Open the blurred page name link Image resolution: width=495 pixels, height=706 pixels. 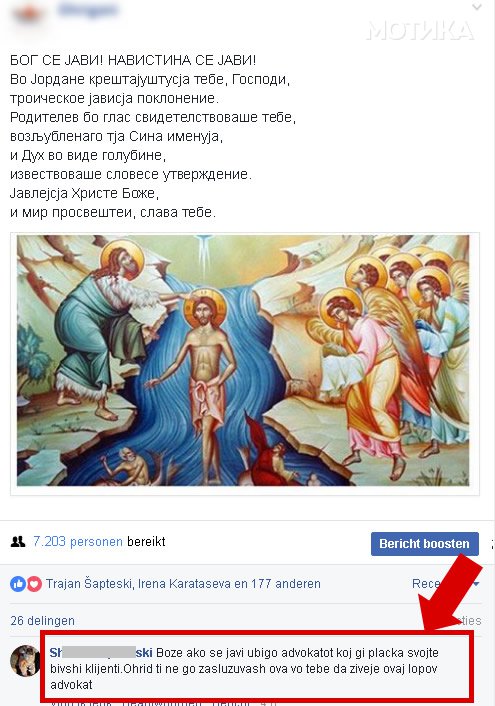click(x=88, y=9)
